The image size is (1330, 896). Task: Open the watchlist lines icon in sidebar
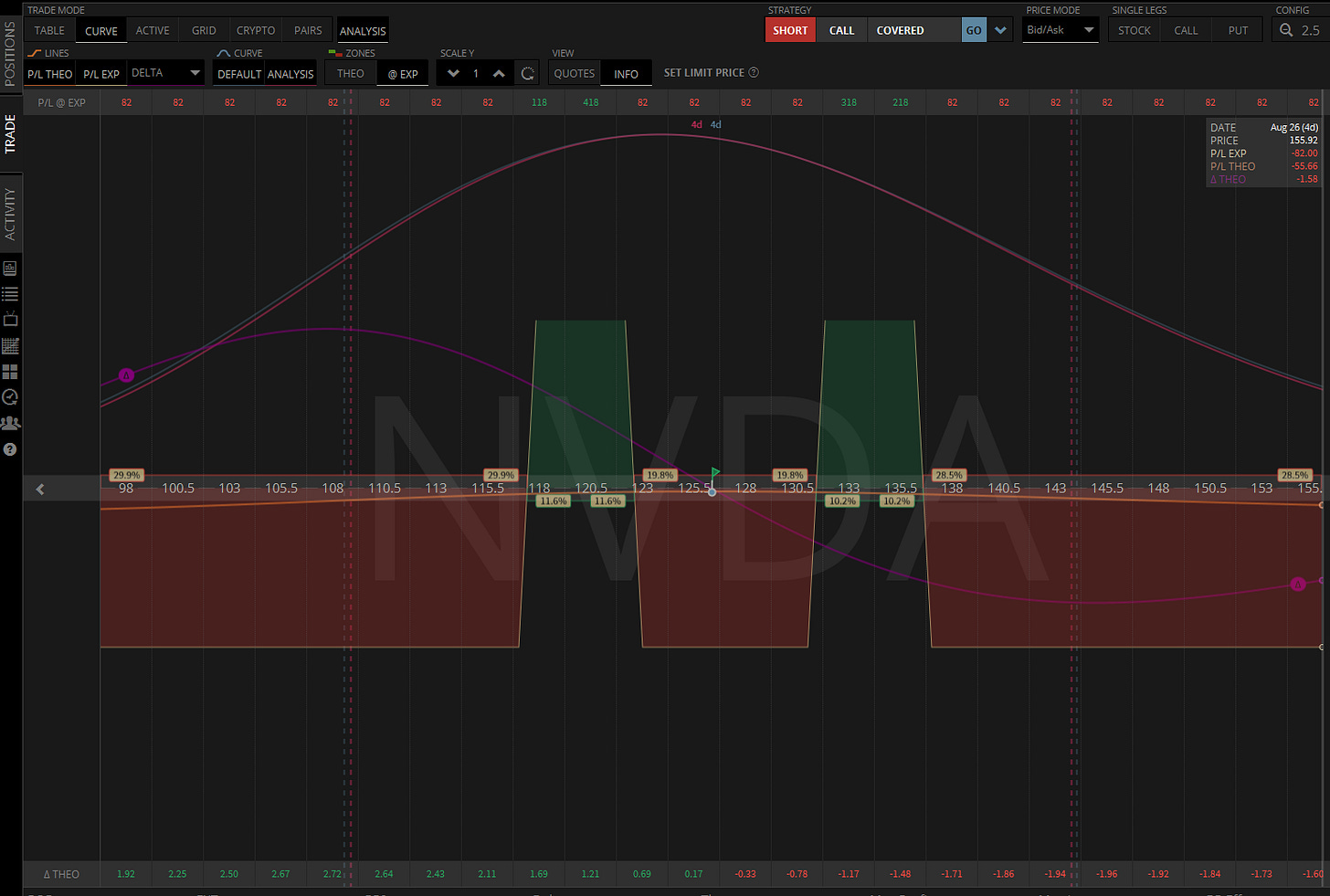click(x=10, y=294)
